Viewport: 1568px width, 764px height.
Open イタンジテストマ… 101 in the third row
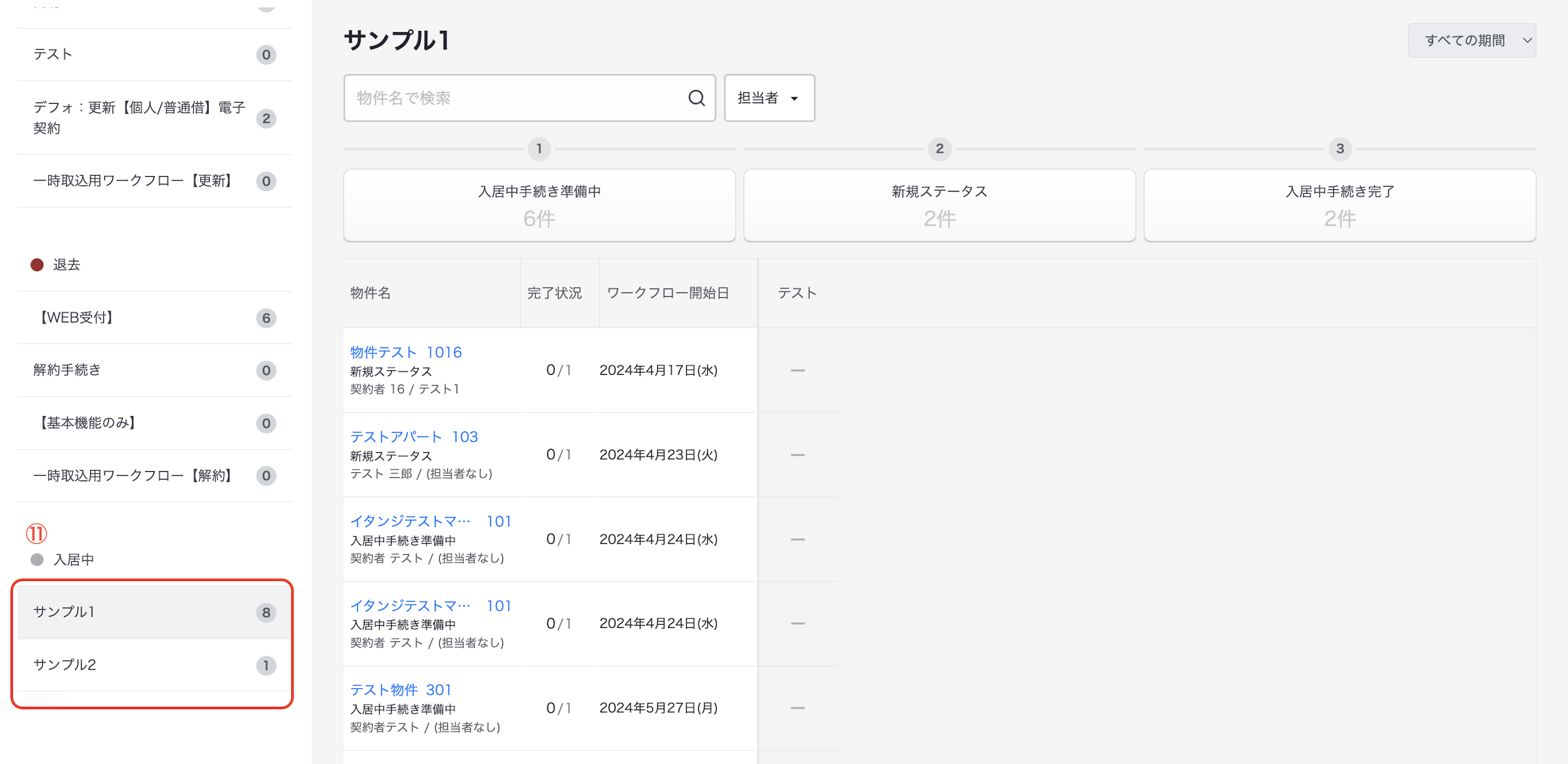click(430, 521)
